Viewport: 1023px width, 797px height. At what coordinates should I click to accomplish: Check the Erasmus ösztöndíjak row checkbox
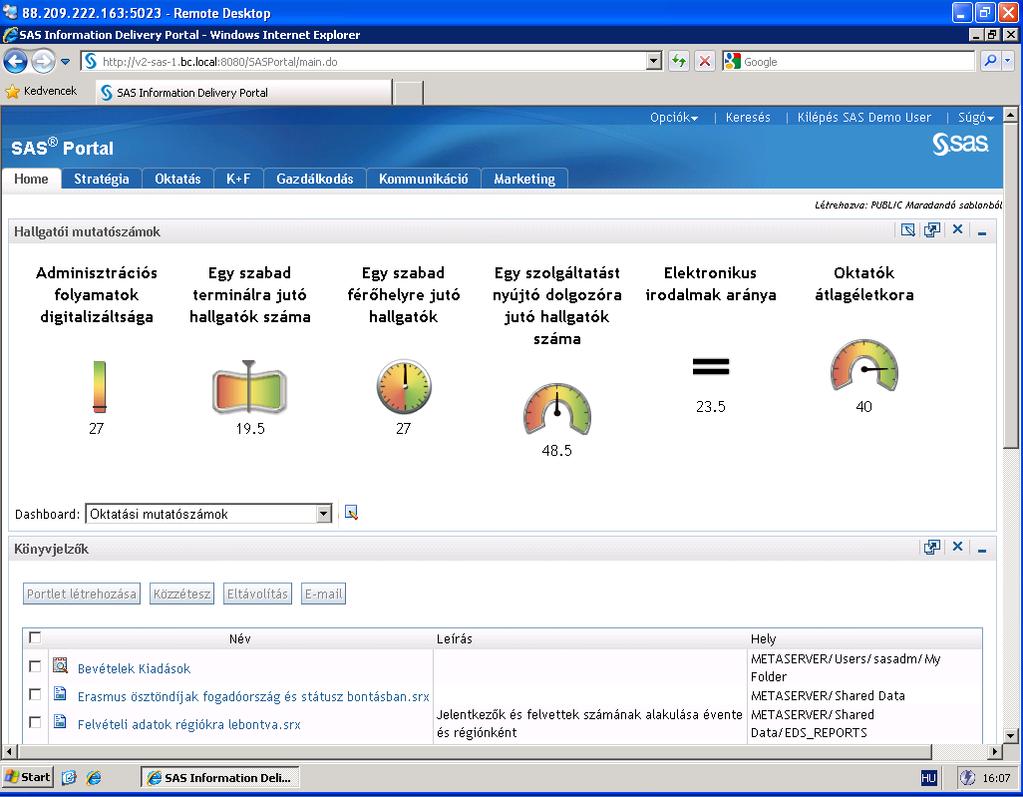(35, 694)
